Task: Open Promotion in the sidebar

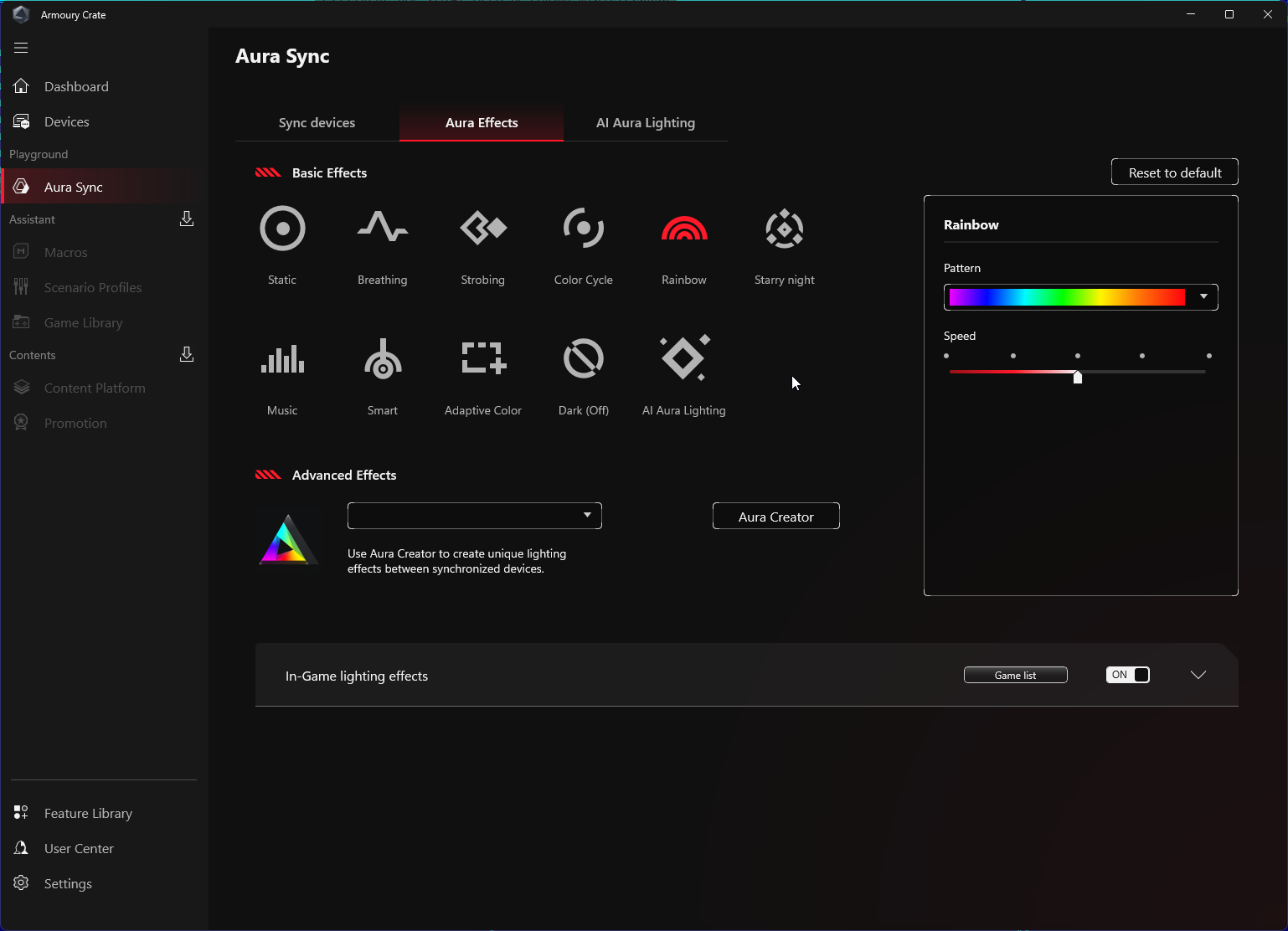Action: (104, 423)
